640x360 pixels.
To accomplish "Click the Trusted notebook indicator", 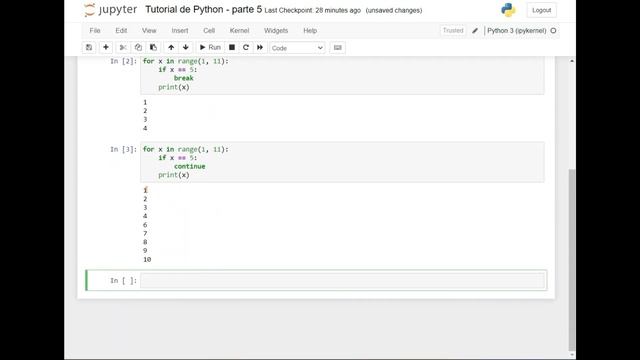I will [x=453, y=31].
